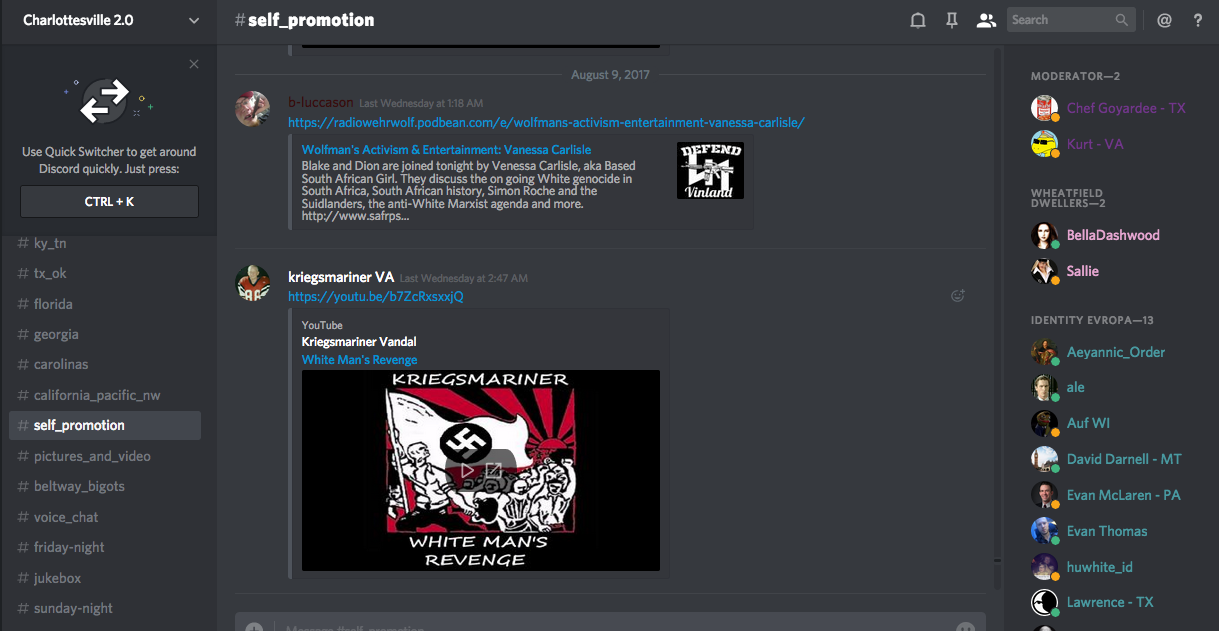The image size is (1219, 631).
Task: Open notification settings bell icon
Action: click(917, 20)
